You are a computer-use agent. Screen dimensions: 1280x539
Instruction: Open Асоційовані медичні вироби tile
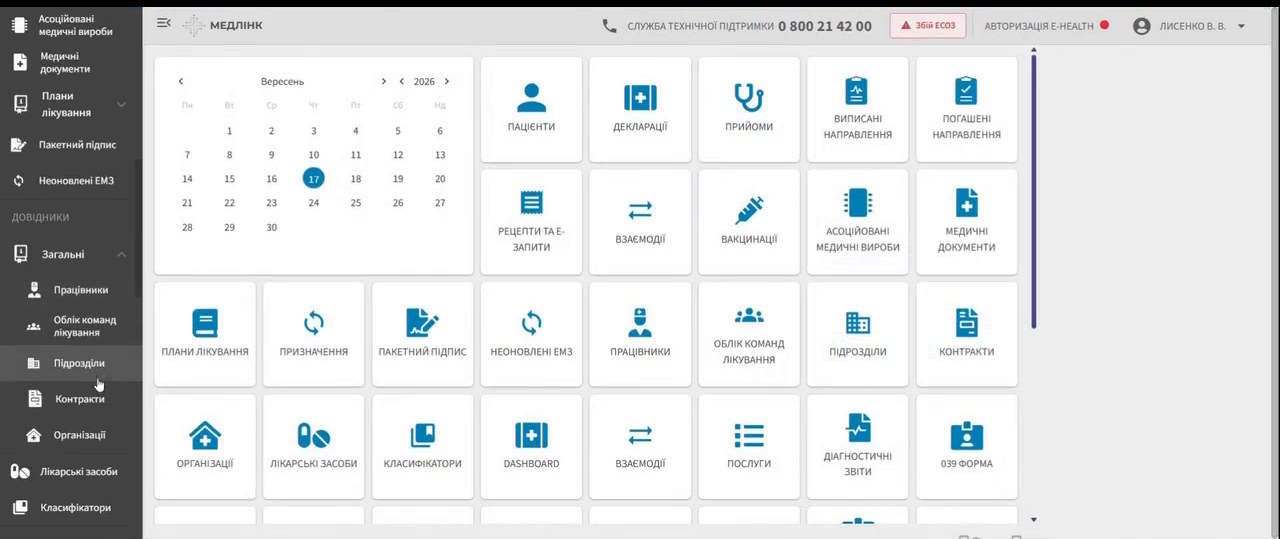(858, 222)
